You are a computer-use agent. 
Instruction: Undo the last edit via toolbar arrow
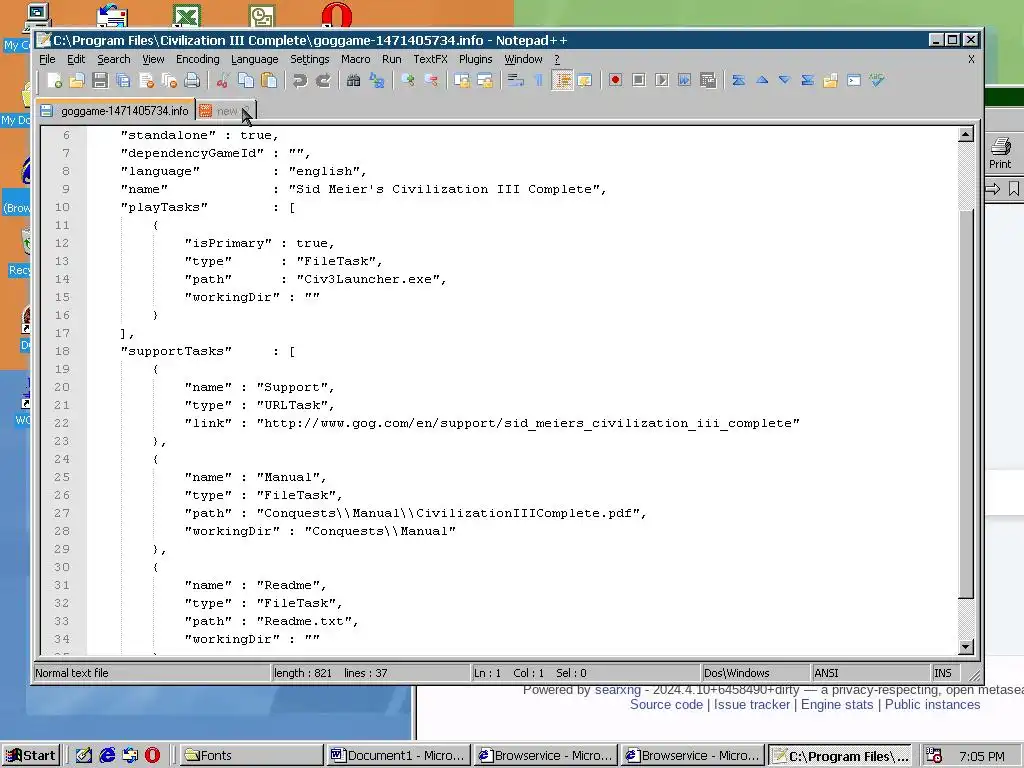coord(300,80)
